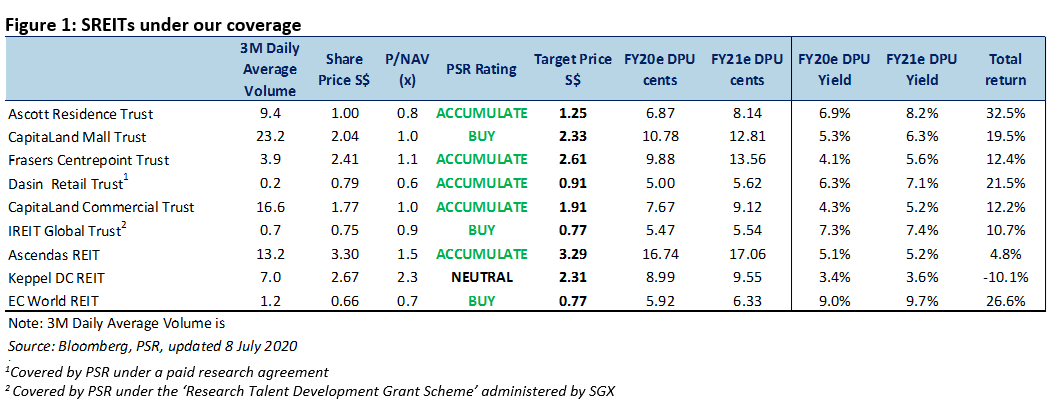Viewport: 1063px width, 399px height.
Task: Click the IREIT Global Trust entry
Action: [66, 230]
